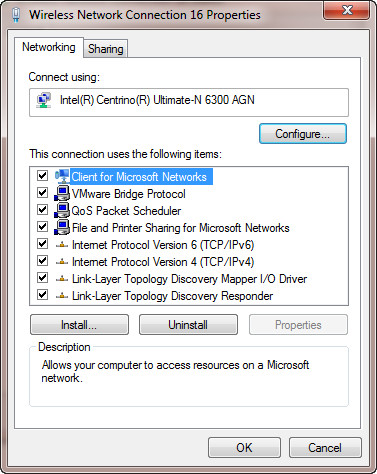Click the VMware Bridge Protocol icon

(62, 193)
